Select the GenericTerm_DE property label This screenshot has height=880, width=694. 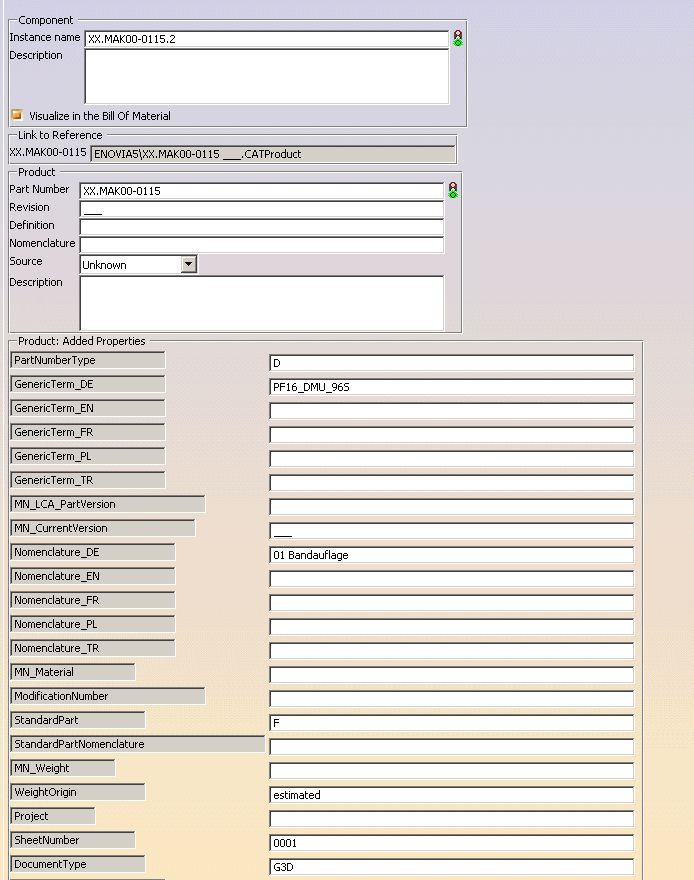[x=88, y=384]
